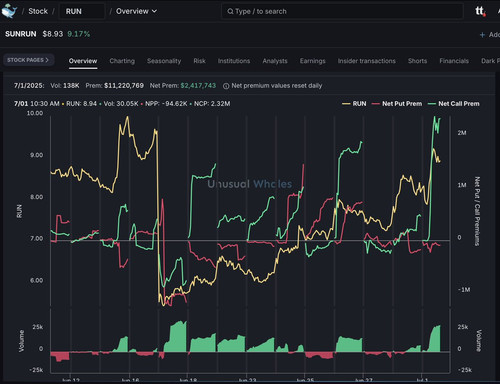Click the RUN 8.94 chart readout
Viewport: 500px width, 384px height.
[x=81, y=104]
